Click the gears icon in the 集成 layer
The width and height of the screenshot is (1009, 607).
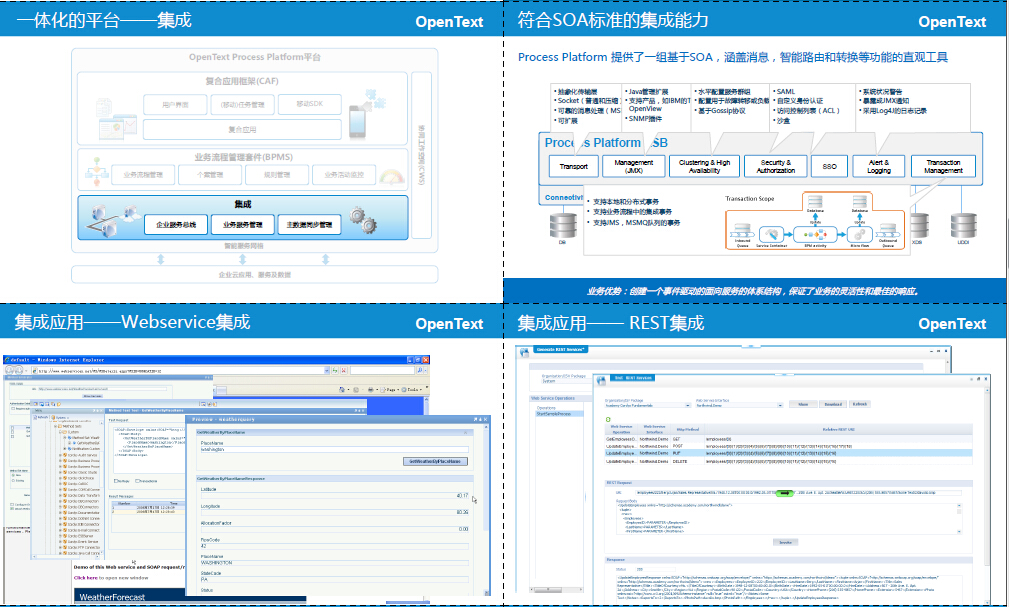(x=364, y=220)
